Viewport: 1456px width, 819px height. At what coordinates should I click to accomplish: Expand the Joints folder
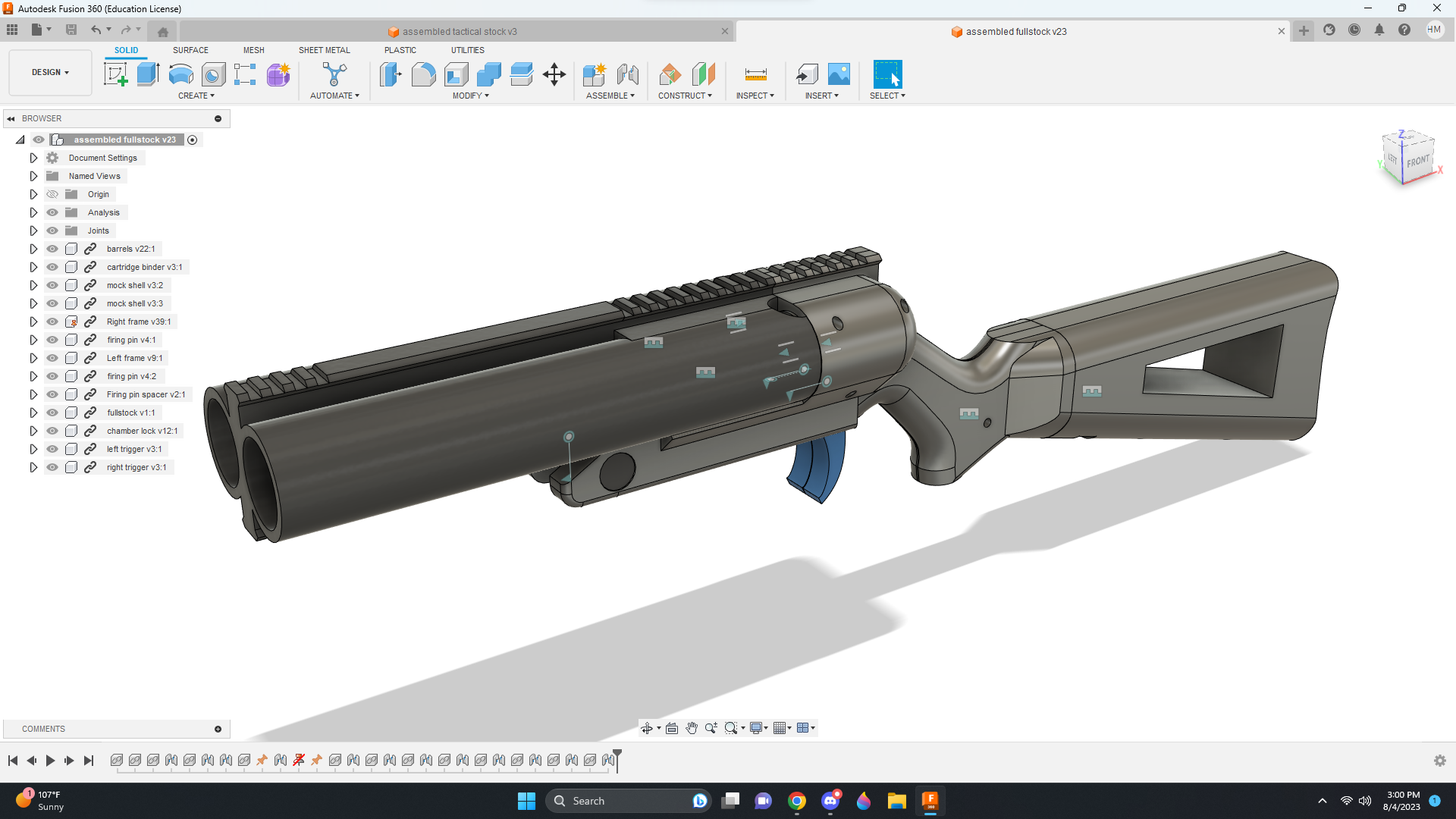[33, 231]
